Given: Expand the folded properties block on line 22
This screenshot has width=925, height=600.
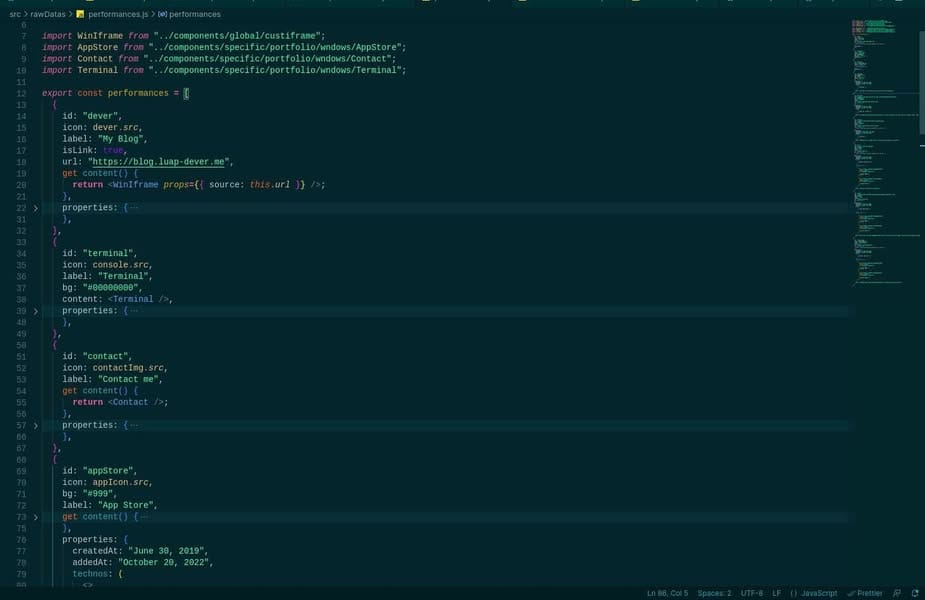Looking at the screenshot, I should point(35,208).
